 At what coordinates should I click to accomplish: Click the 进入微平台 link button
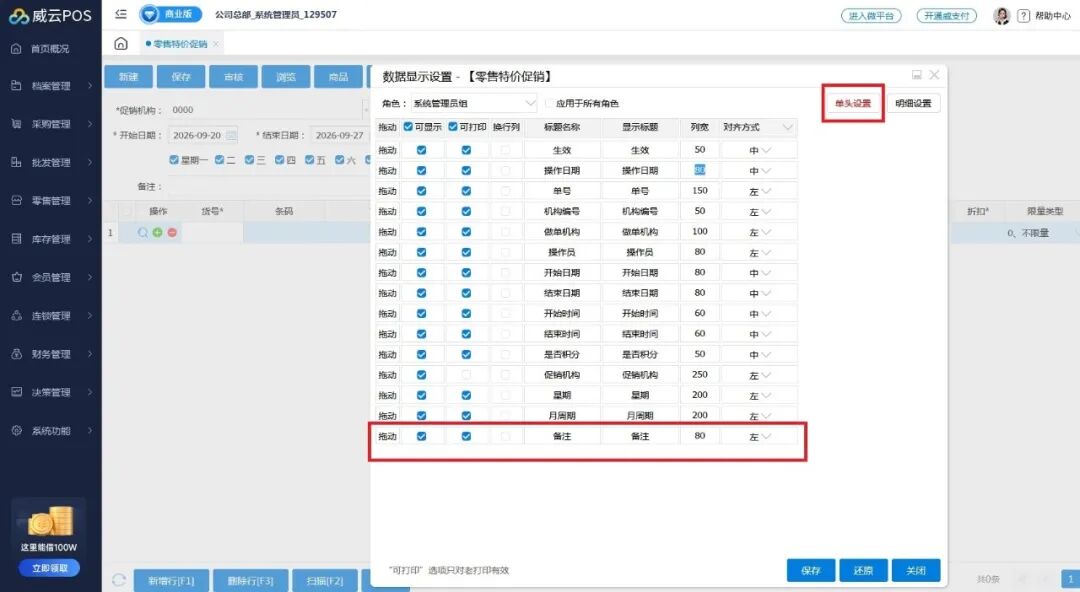pyautogui.click(x=871, y=15)
